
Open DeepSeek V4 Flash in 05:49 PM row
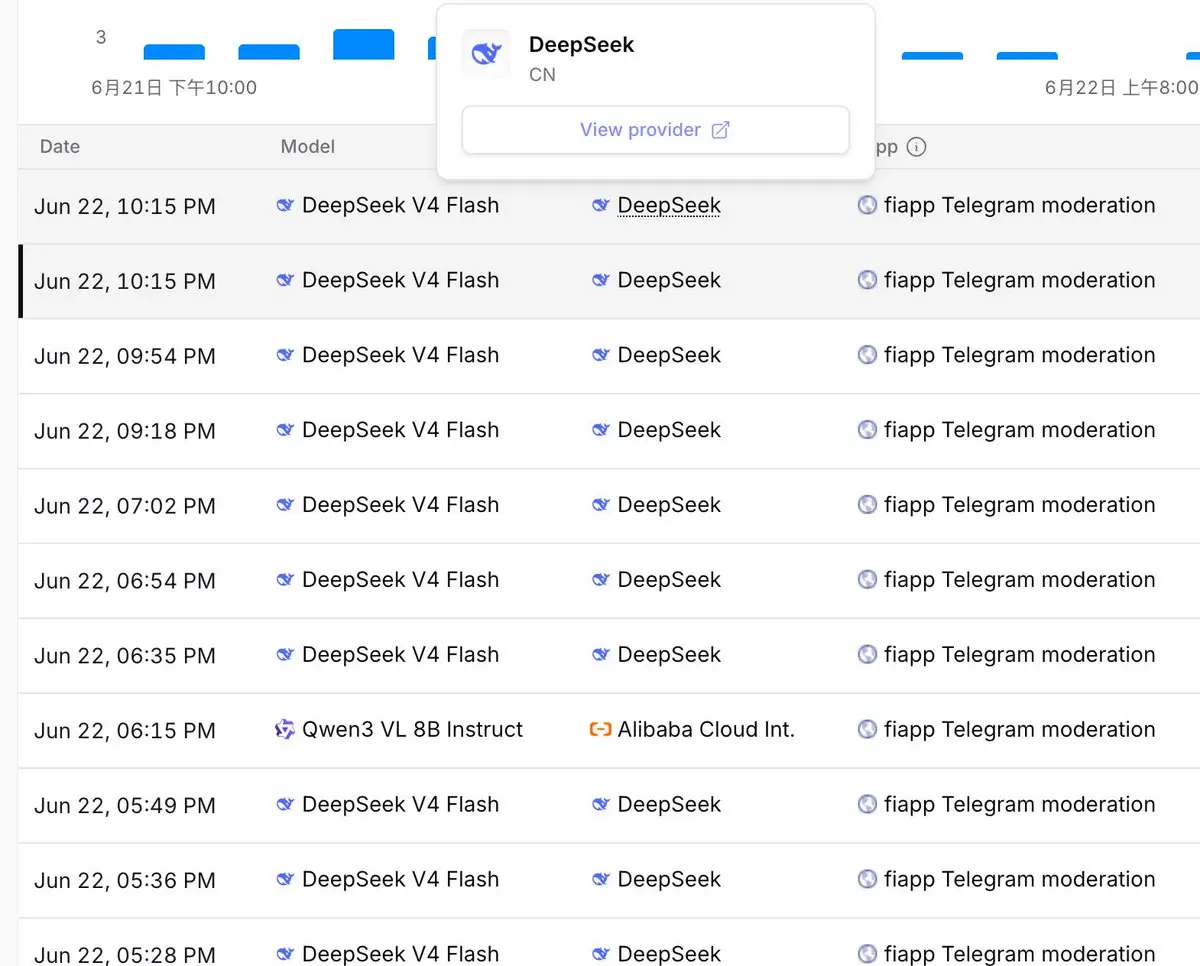coord(400,805)
